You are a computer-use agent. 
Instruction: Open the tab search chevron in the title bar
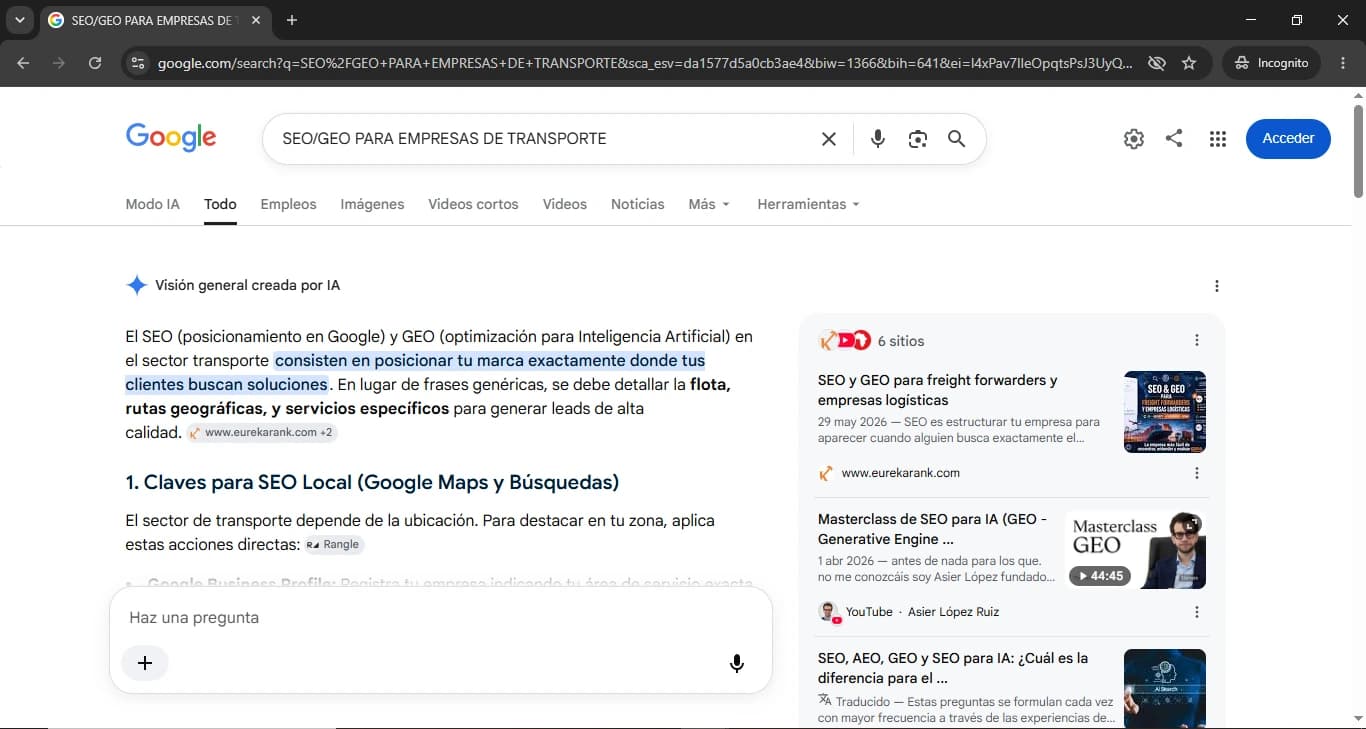(x=19, y=20)
